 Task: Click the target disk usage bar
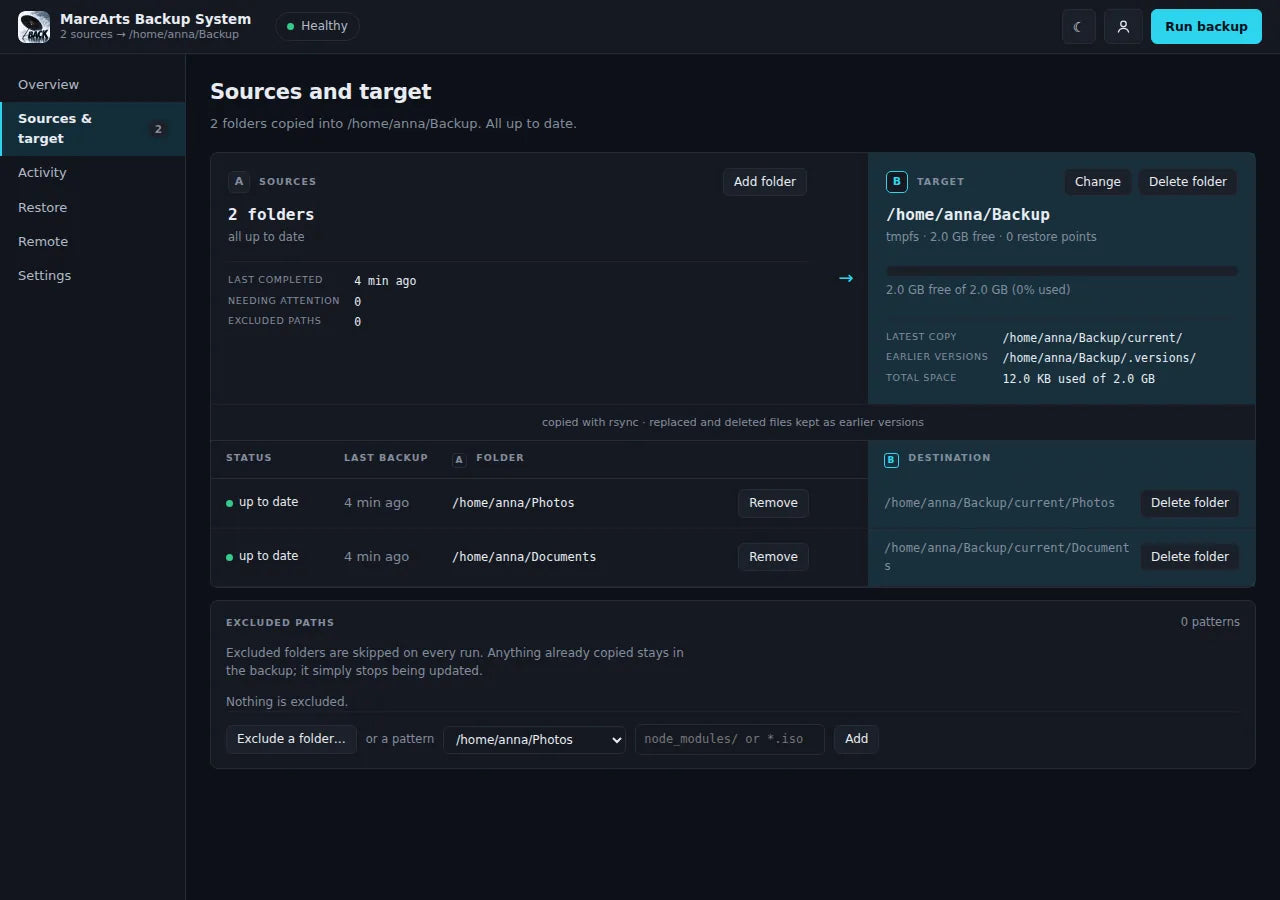point(1062,271)
